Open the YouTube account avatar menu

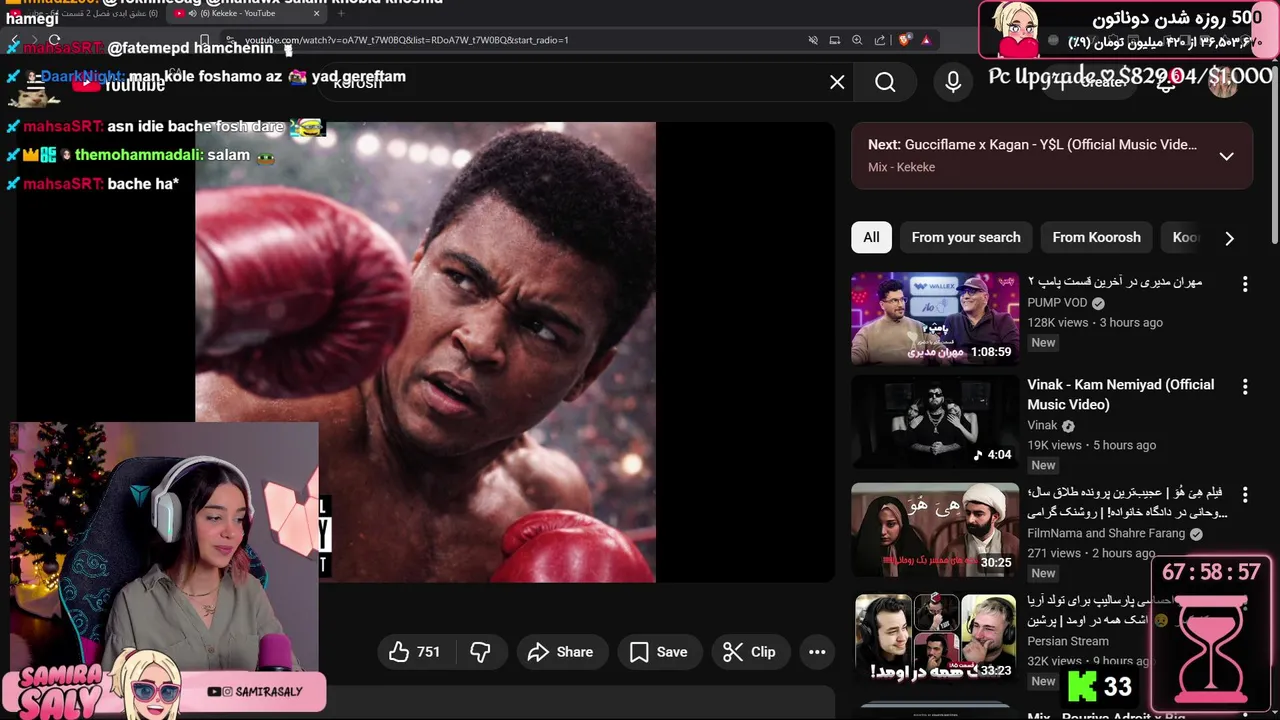(x=1223, y=82)
